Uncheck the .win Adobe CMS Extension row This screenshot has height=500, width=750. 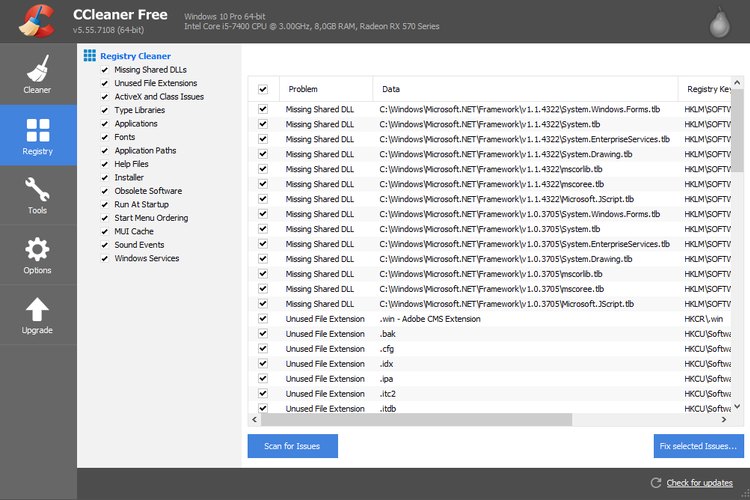tap(263, 319)
